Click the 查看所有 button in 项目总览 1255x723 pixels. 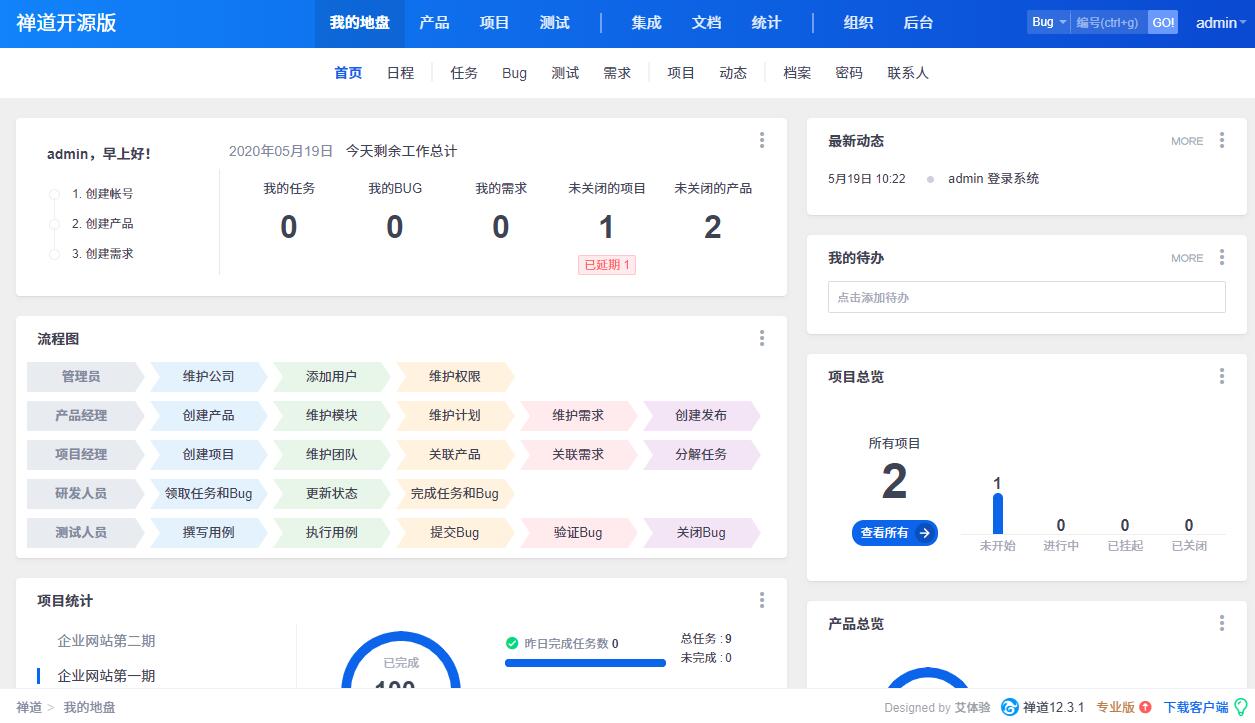point(894,533)
